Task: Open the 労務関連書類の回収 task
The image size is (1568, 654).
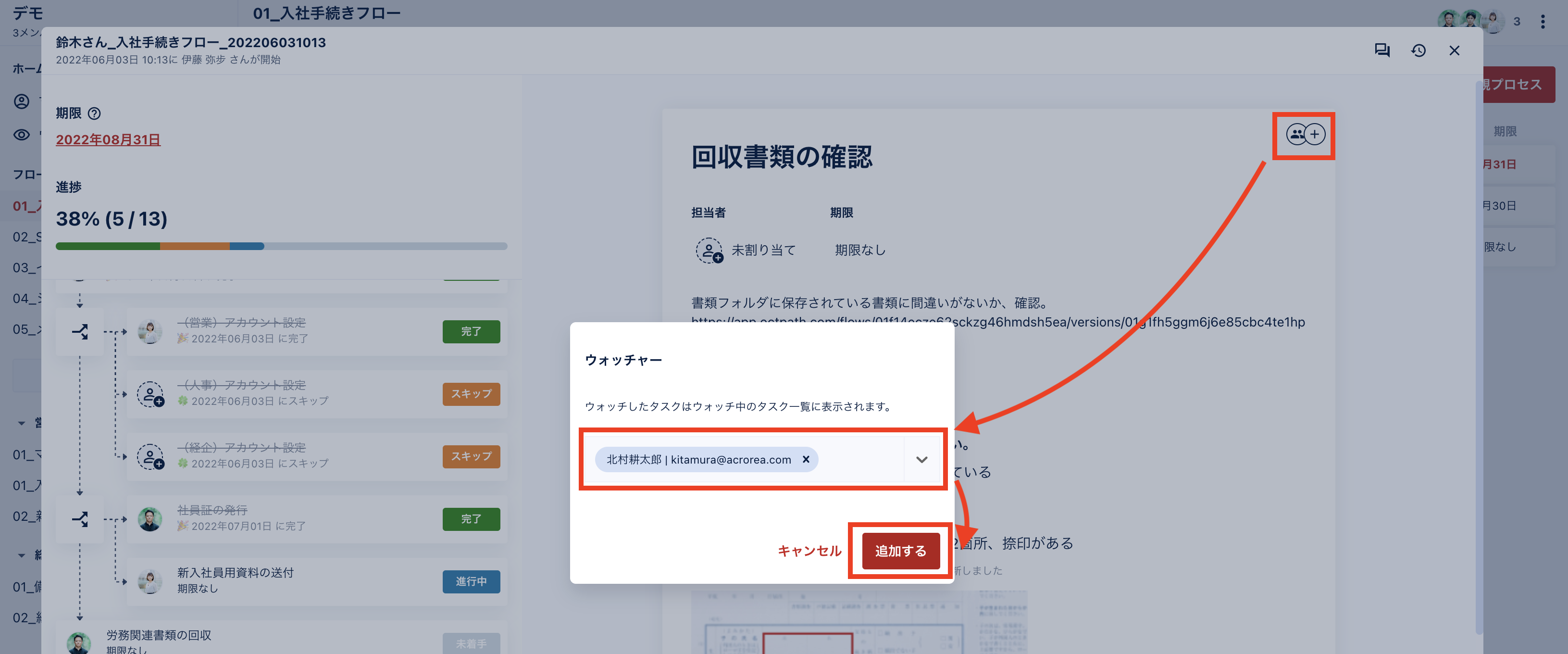Action: point(281,638)
